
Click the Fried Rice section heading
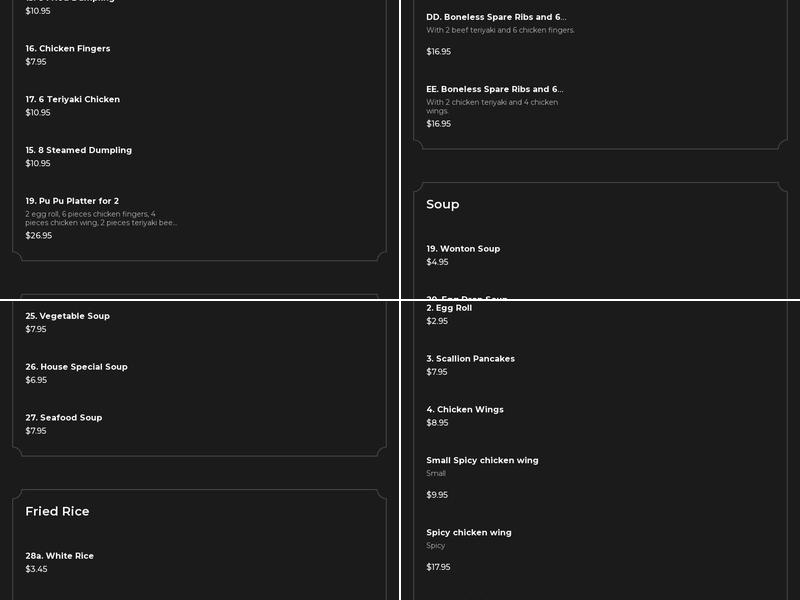[57, 511]
